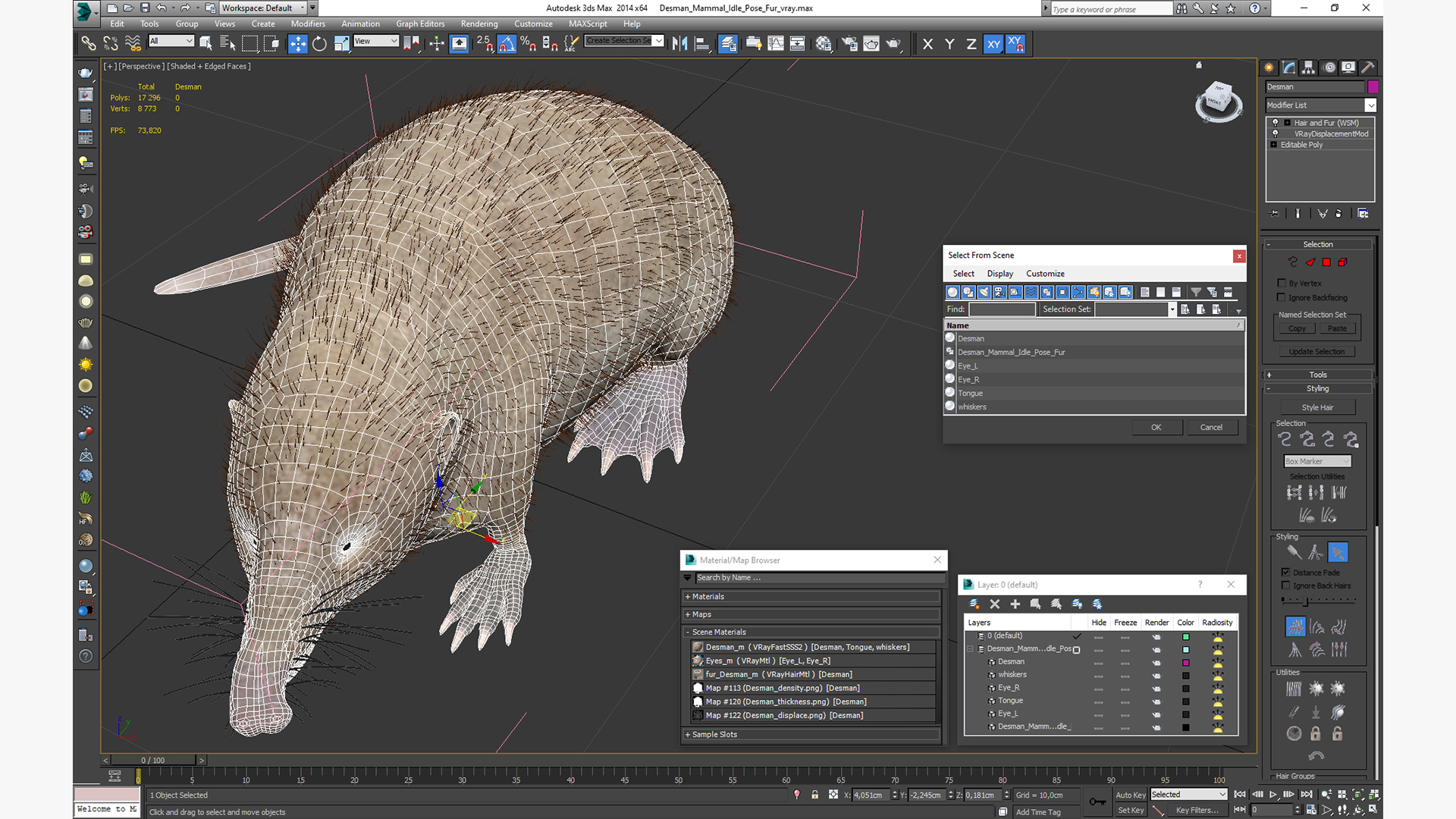This screenshot has width=1456, height=819.
Task: Click the Update Selection button
Action: 1316,352
